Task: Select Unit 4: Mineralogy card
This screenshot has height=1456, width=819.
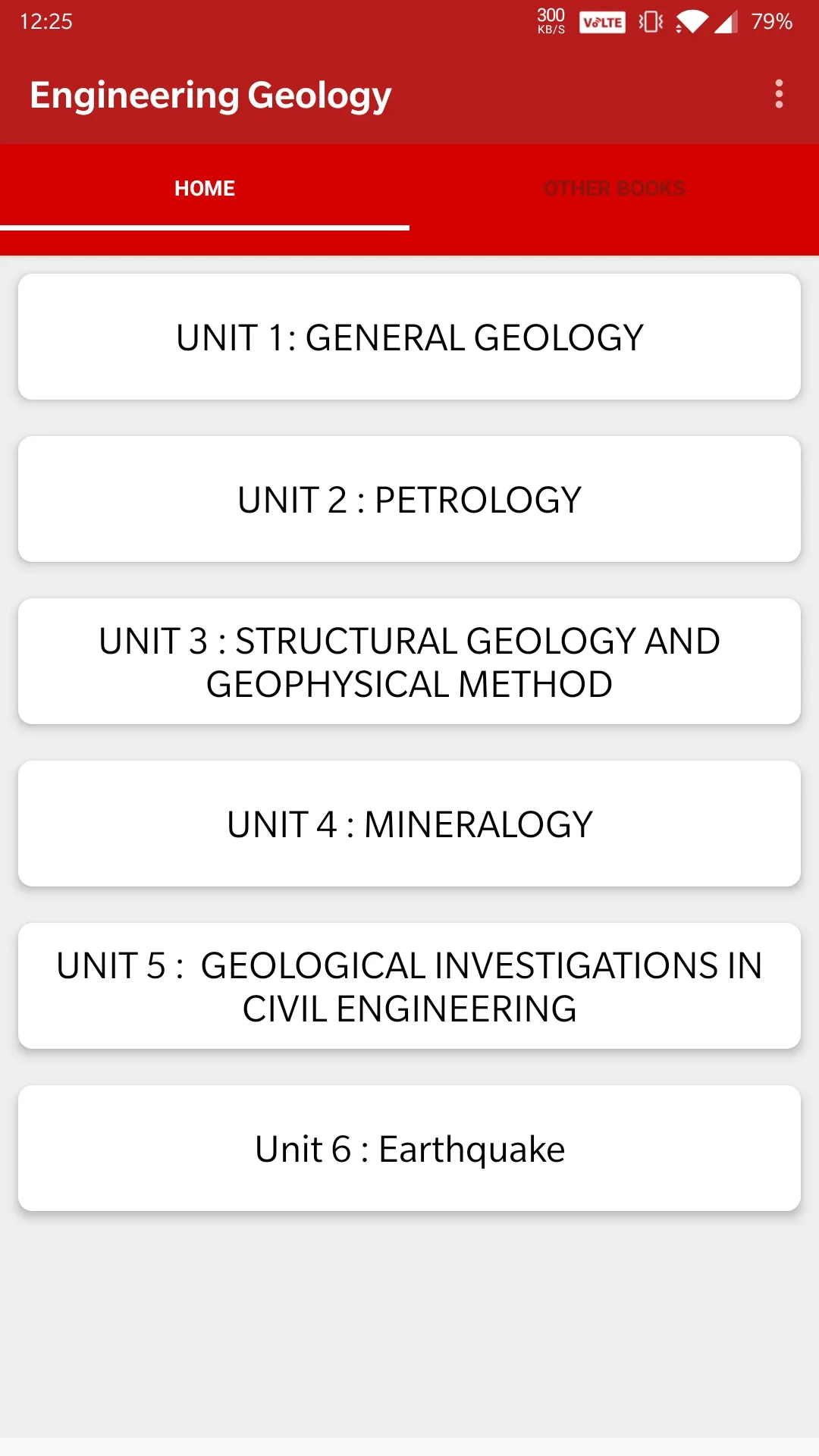Action: coord(409,824)
